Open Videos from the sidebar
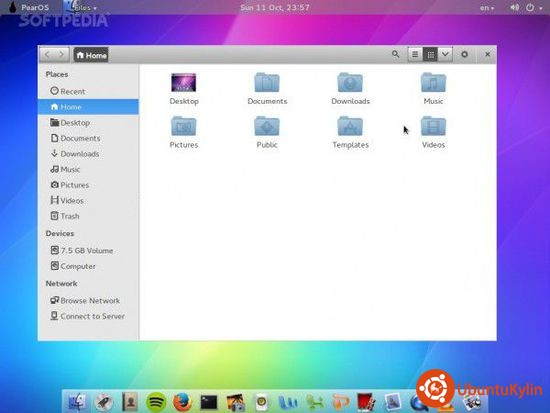Screen dimensions: 550x413 pos(88,200)
